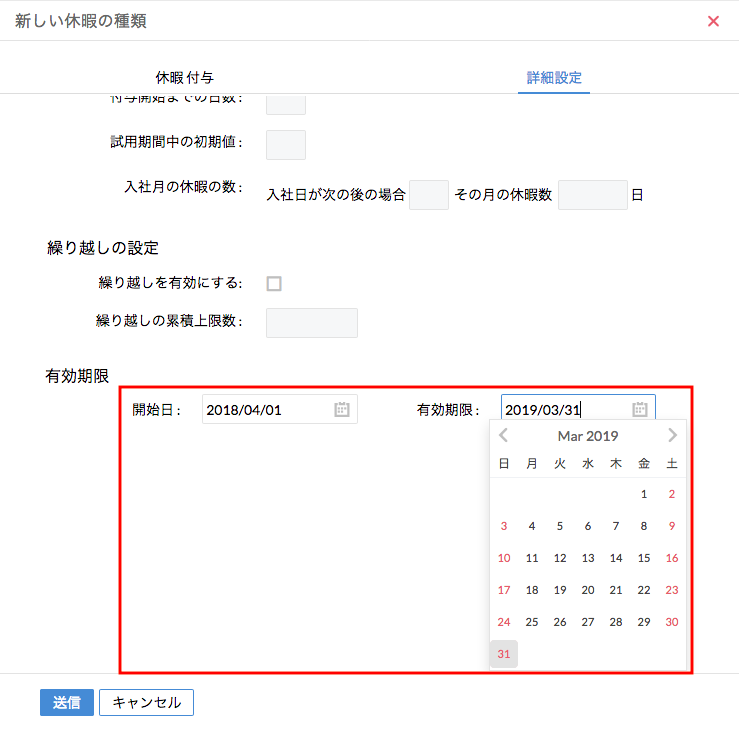
Task: Focus the 入社日が次の後の場合 input field
Action: pos(429,195)
